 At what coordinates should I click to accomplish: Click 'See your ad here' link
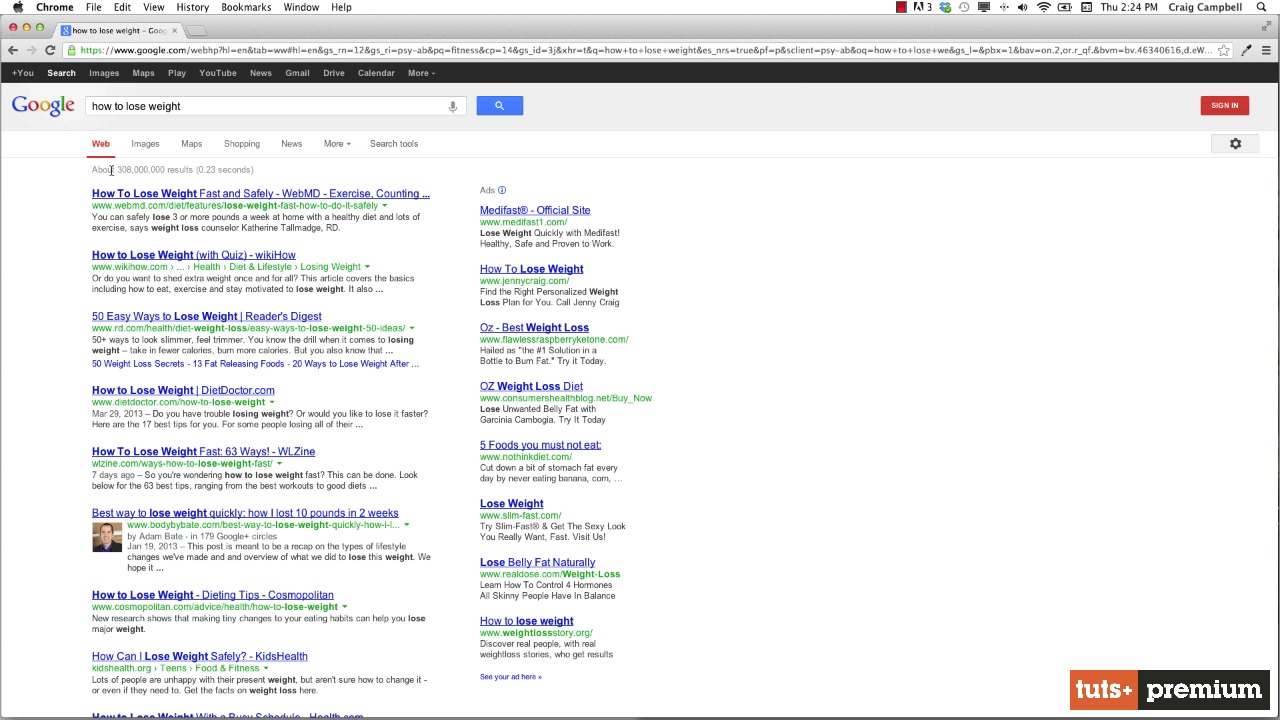pyautogui.click(x=511, y=677)
